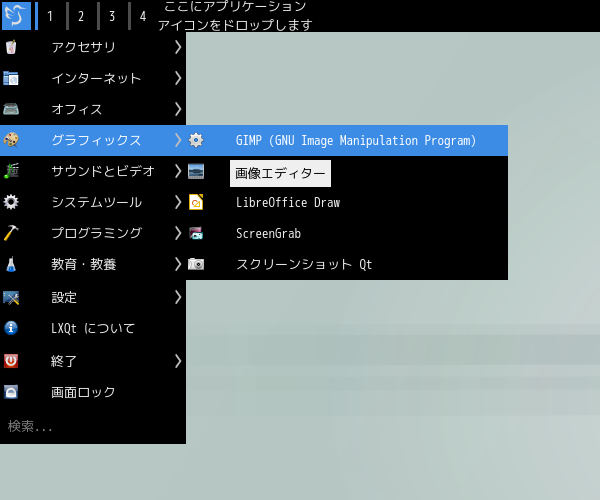600x500 pixels.
Task: Expand the アクセサリ submenu arrow
Action: [x=178, y=47]
